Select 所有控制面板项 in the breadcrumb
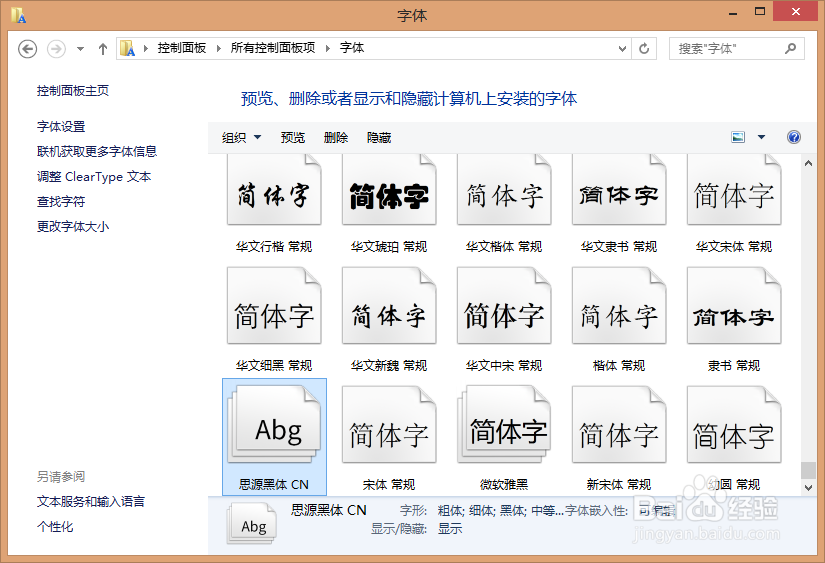 tap(273, 48)
